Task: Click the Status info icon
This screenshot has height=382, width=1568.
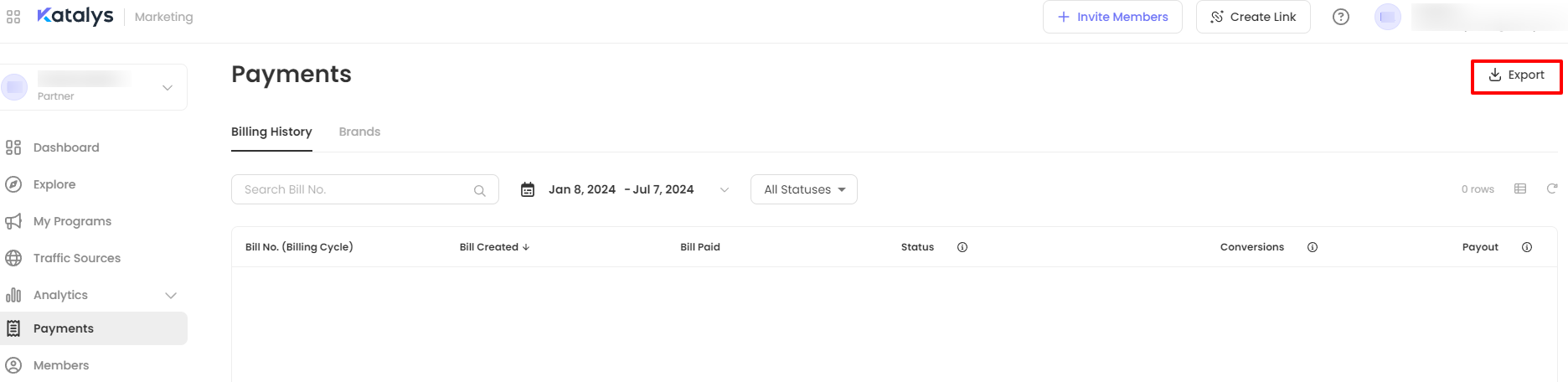Action: click(x=962, y=247)
